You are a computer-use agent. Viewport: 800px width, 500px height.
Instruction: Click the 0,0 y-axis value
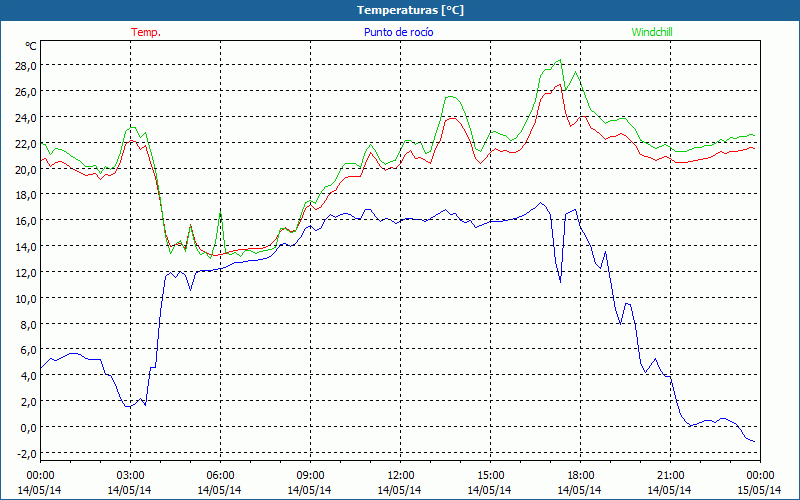pyautogui.click(x=28, y=428)
